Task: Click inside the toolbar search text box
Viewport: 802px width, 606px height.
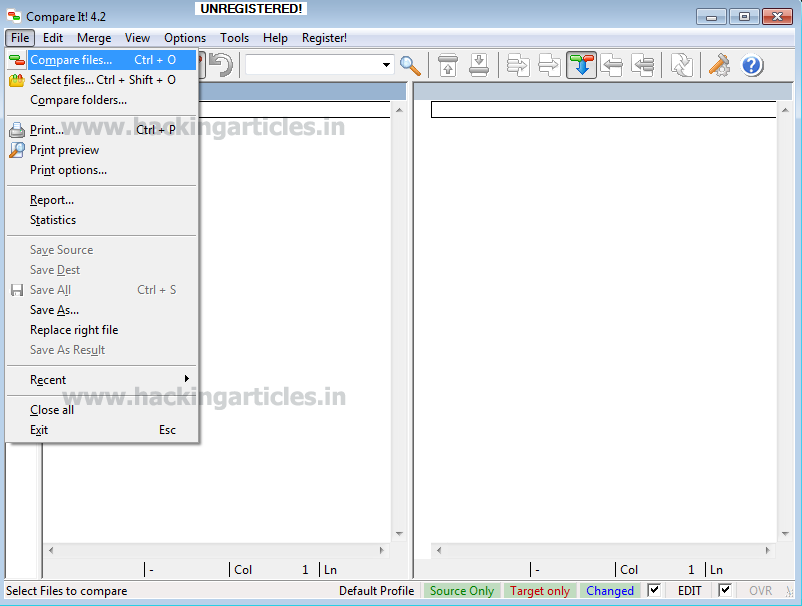Action: tap(313, 65)
